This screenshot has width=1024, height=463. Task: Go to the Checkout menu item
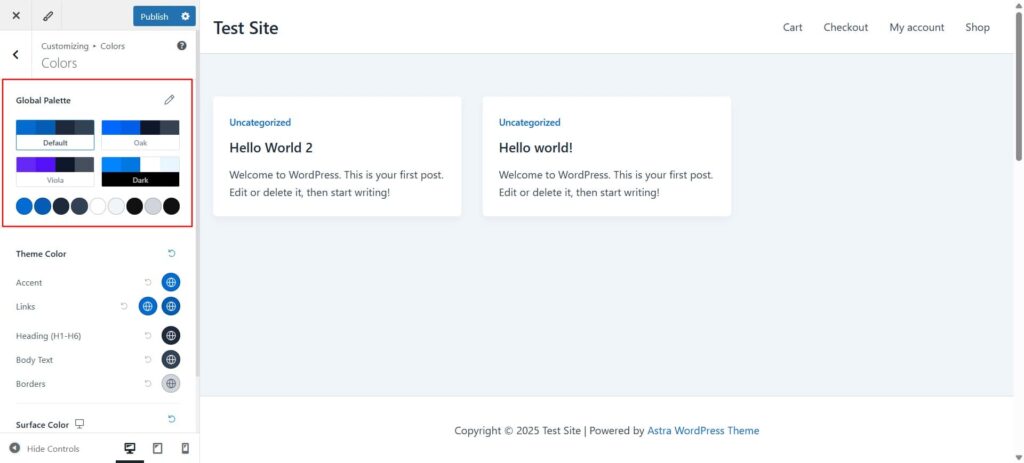pos(845,27)
